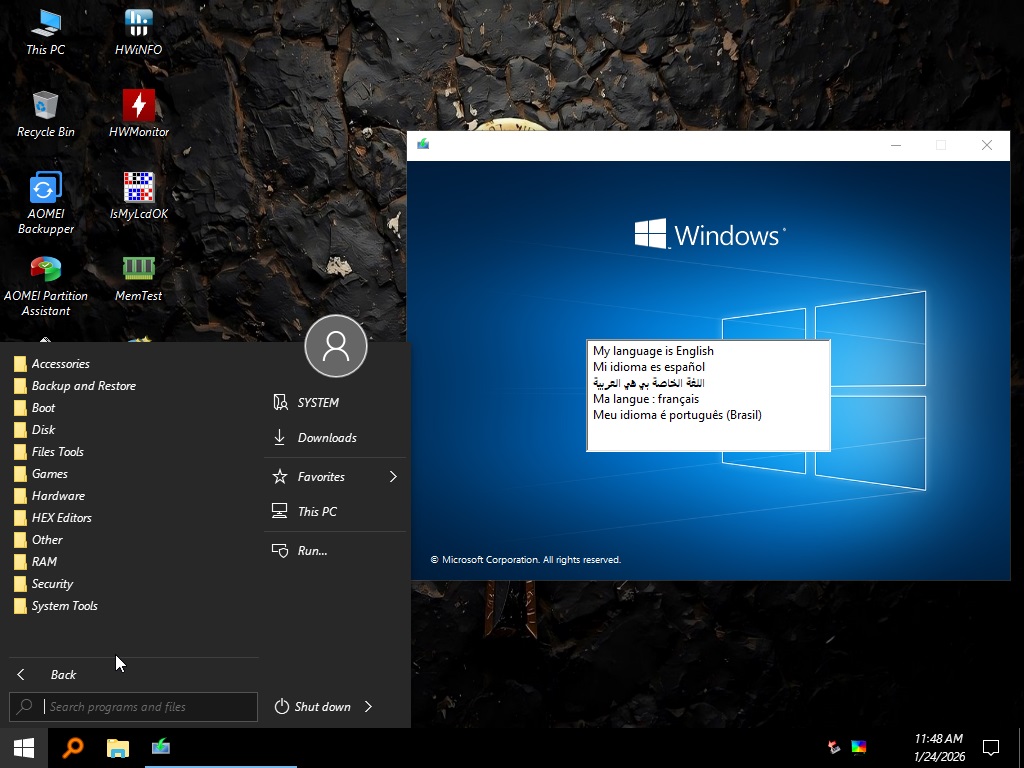The width and height of the screenshot is (1024, 768).
Task: Run MemTest from the desktop
Action: pos(137,270)
